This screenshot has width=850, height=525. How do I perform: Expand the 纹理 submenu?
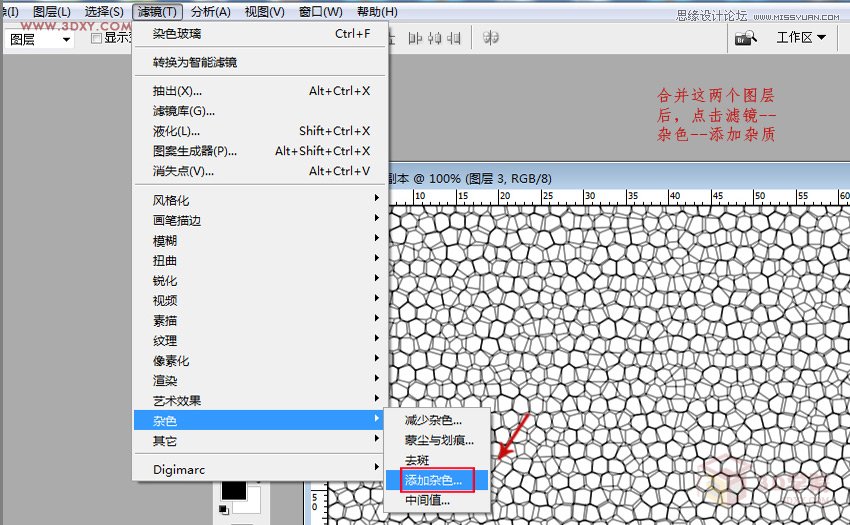(261, 341)
